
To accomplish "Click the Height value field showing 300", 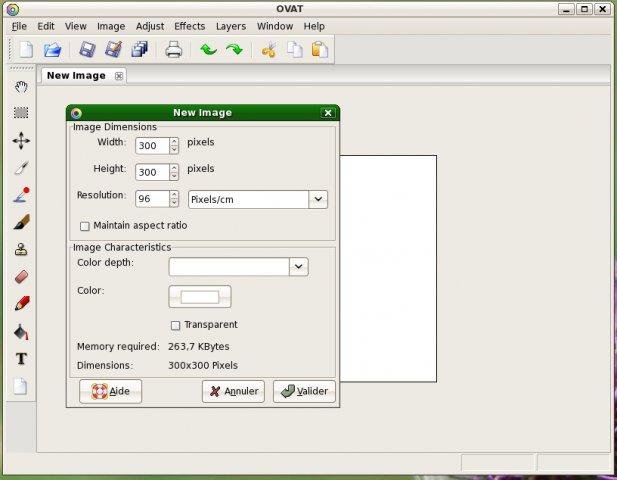I will pos(152,172).
